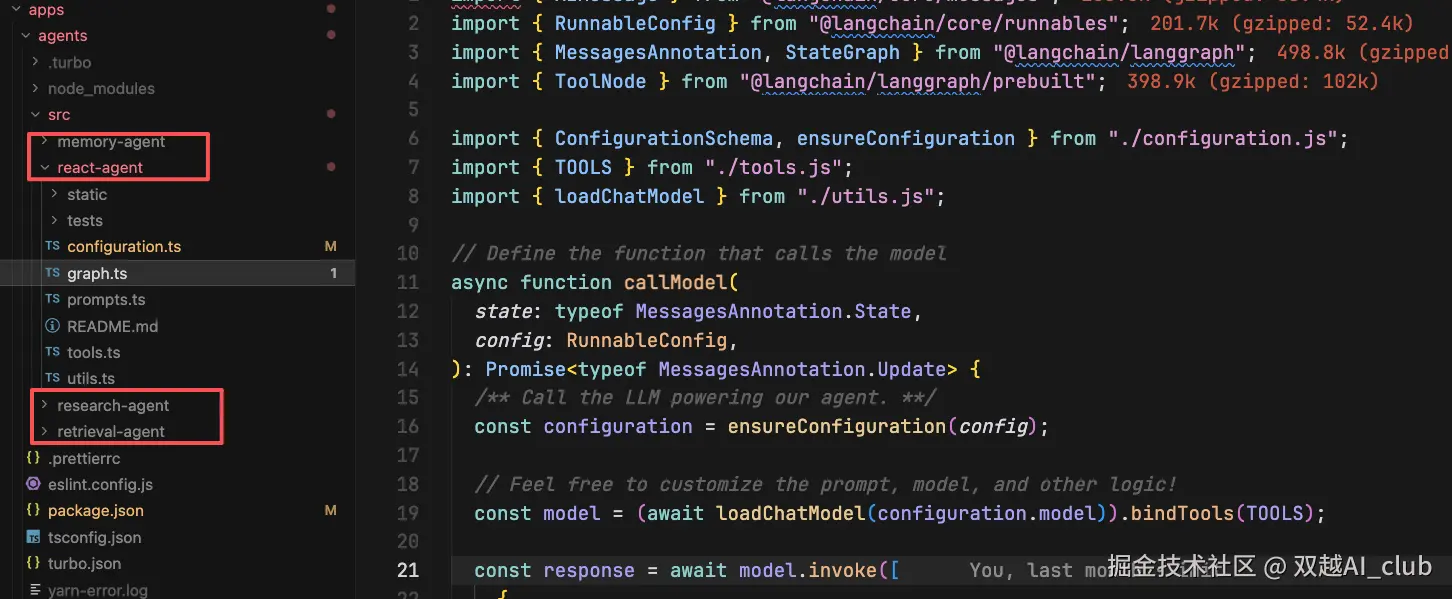Click the log icon of yarn-error.log

click(x=33, y=590)
